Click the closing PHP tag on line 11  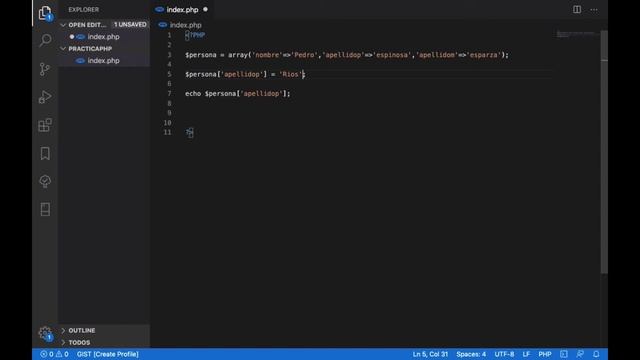coord(190,132)
